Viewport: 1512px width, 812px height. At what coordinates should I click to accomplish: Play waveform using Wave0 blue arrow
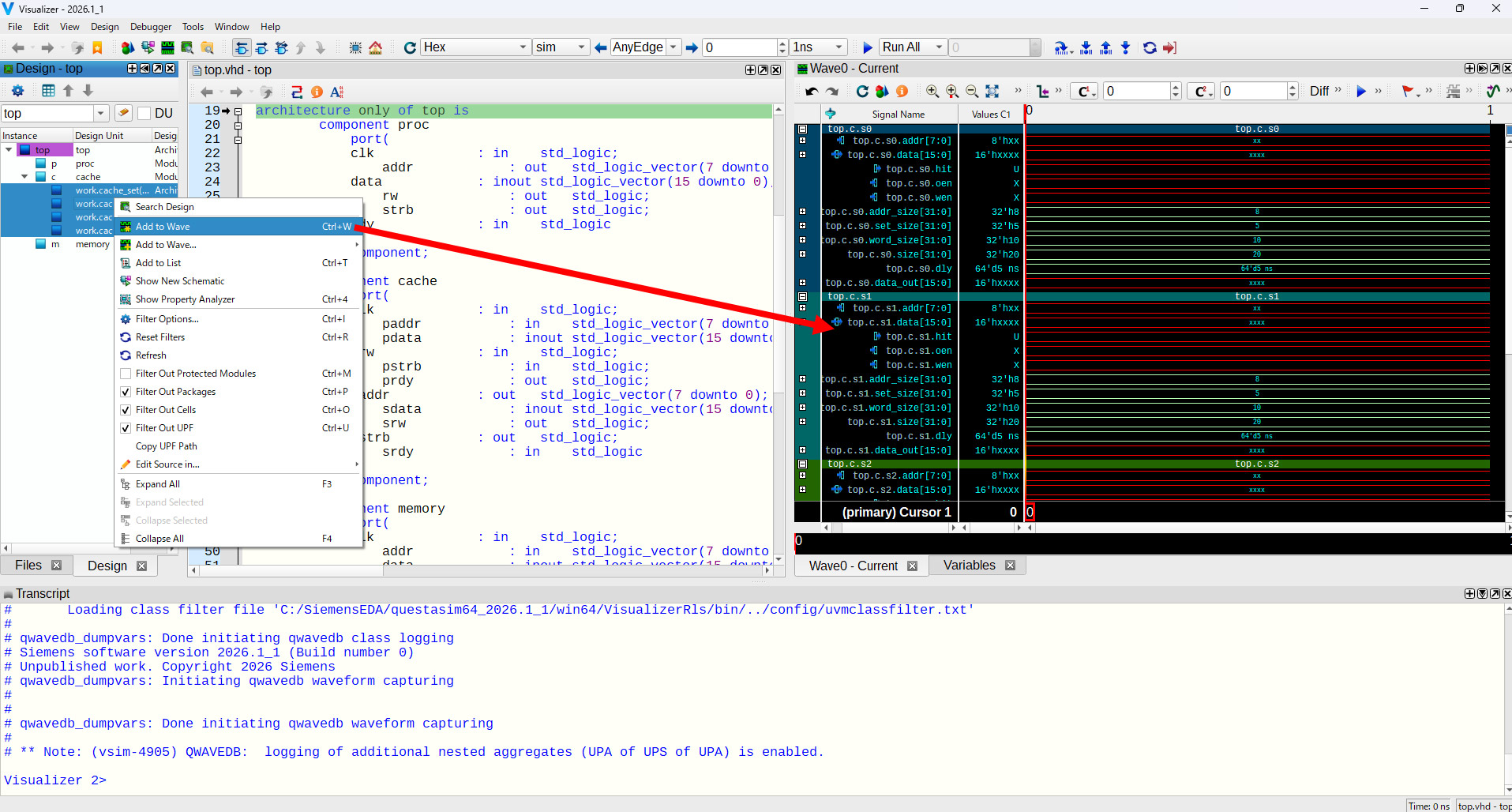tap(1360, 91)
